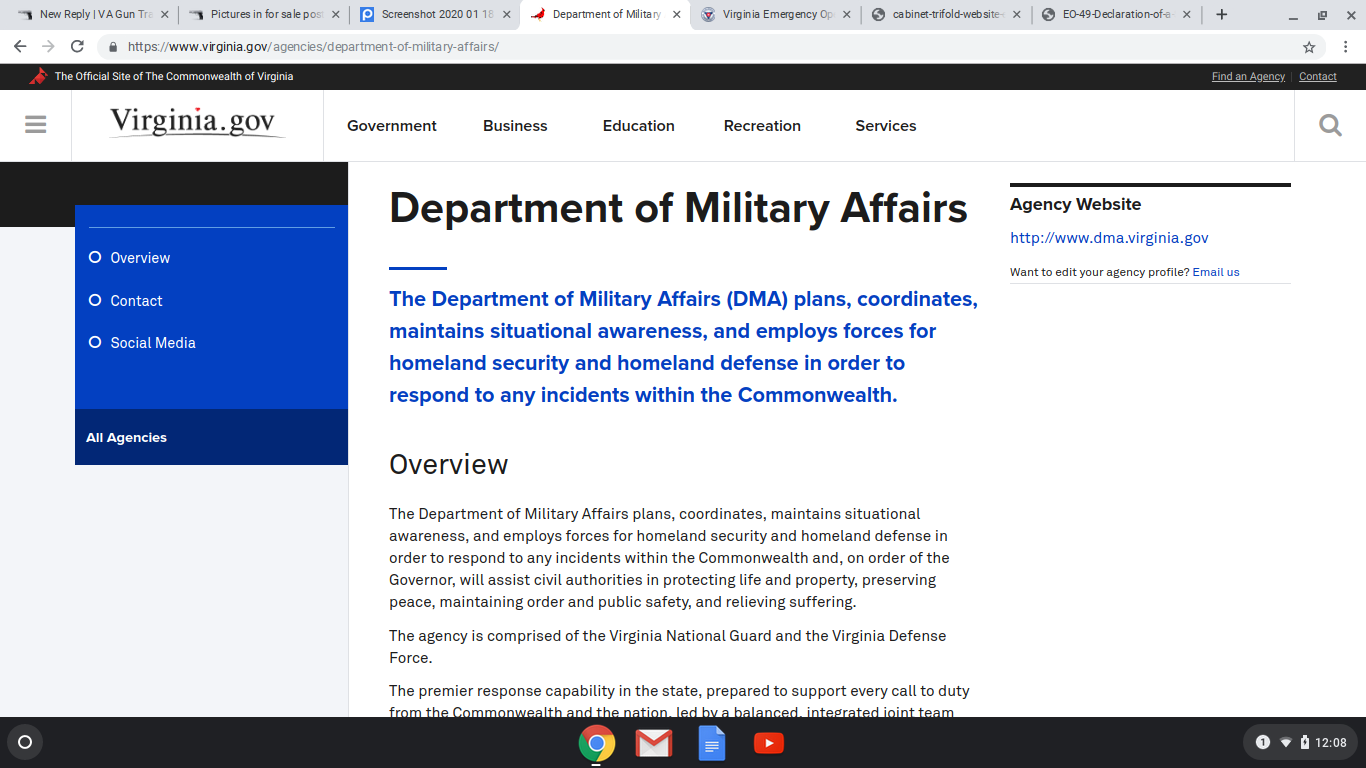The height and width of the screenshot is (768, 1366).
Task: Close the Department of Military tab
Action: click(x=677, y=15)
